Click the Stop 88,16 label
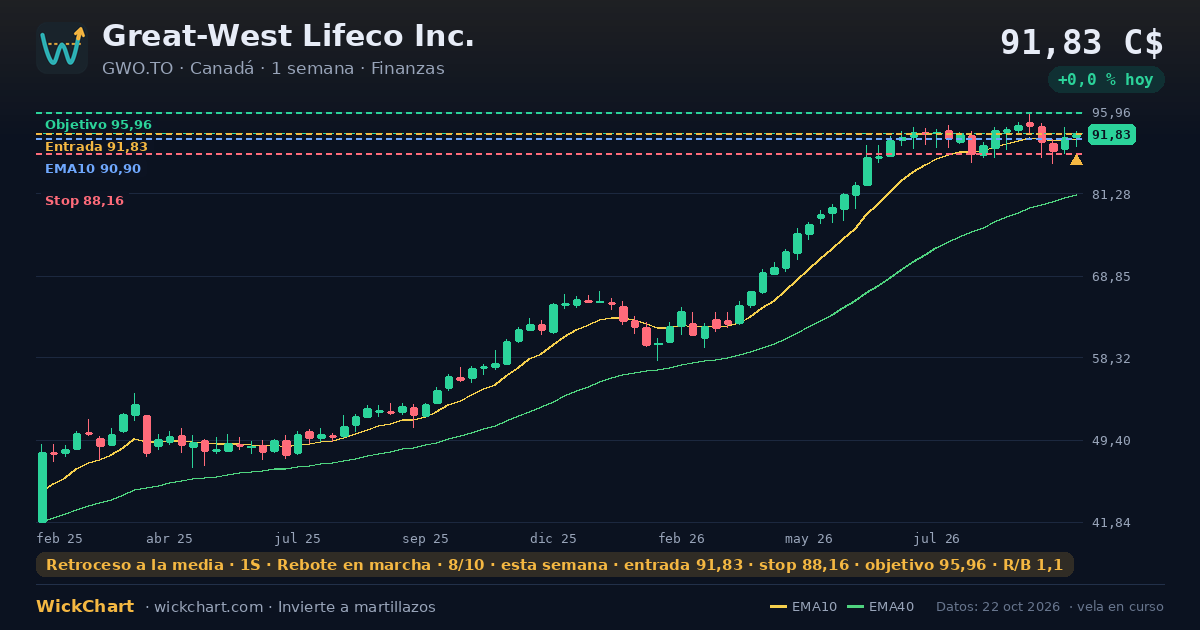 (84, 201)
